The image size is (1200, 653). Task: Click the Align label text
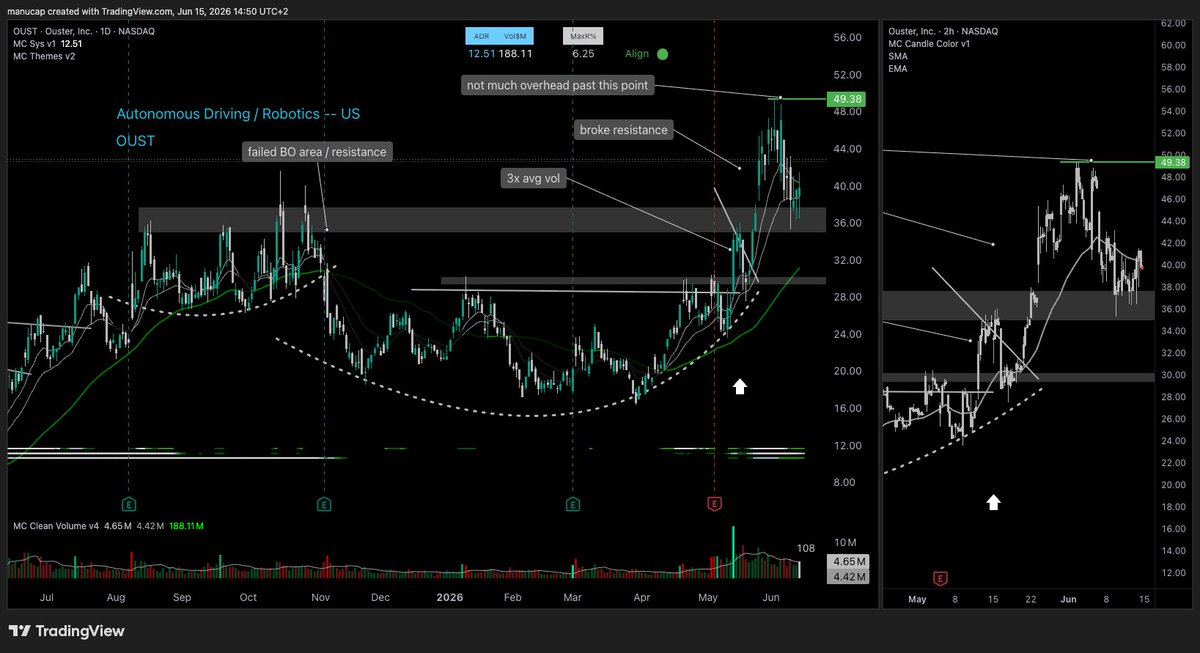pos(637,55)
